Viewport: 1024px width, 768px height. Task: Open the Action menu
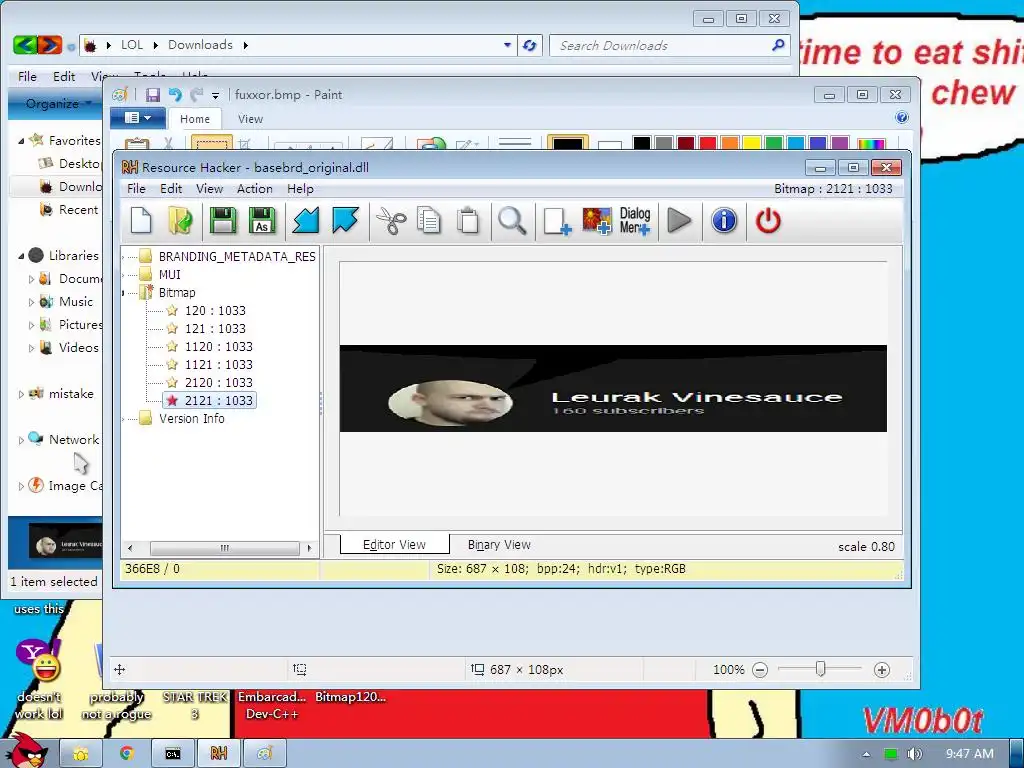click(x=255, y=189)
